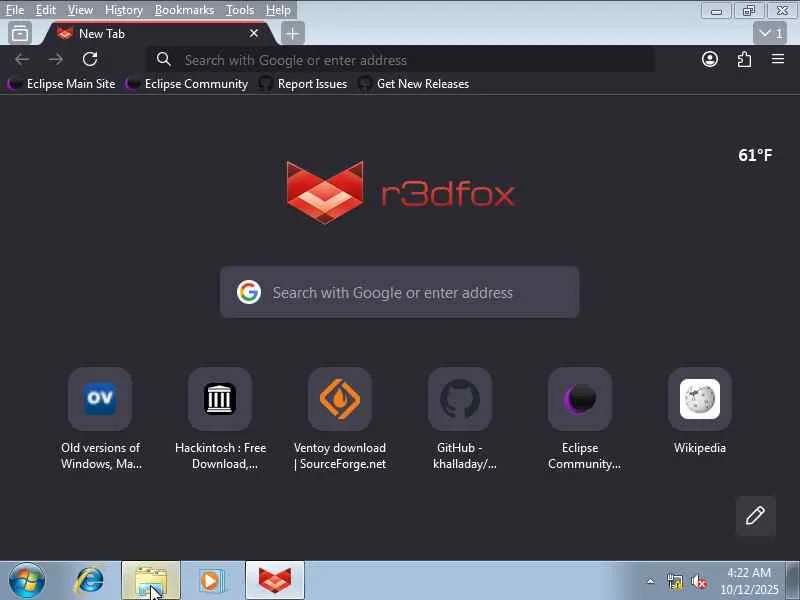Open Report Issues bookmark
The width and height of the screenshot is (800, 600).
coord(303,84)
